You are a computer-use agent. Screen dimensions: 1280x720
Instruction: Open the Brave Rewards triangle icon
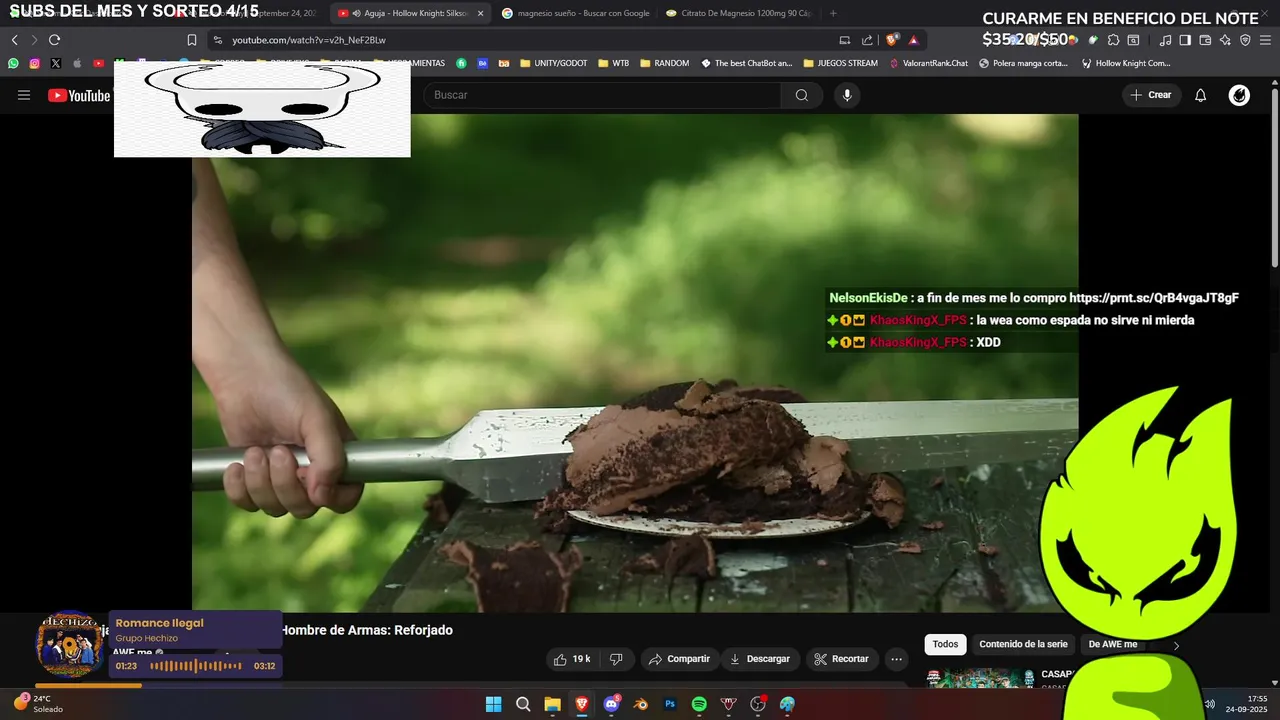[913, 40]
